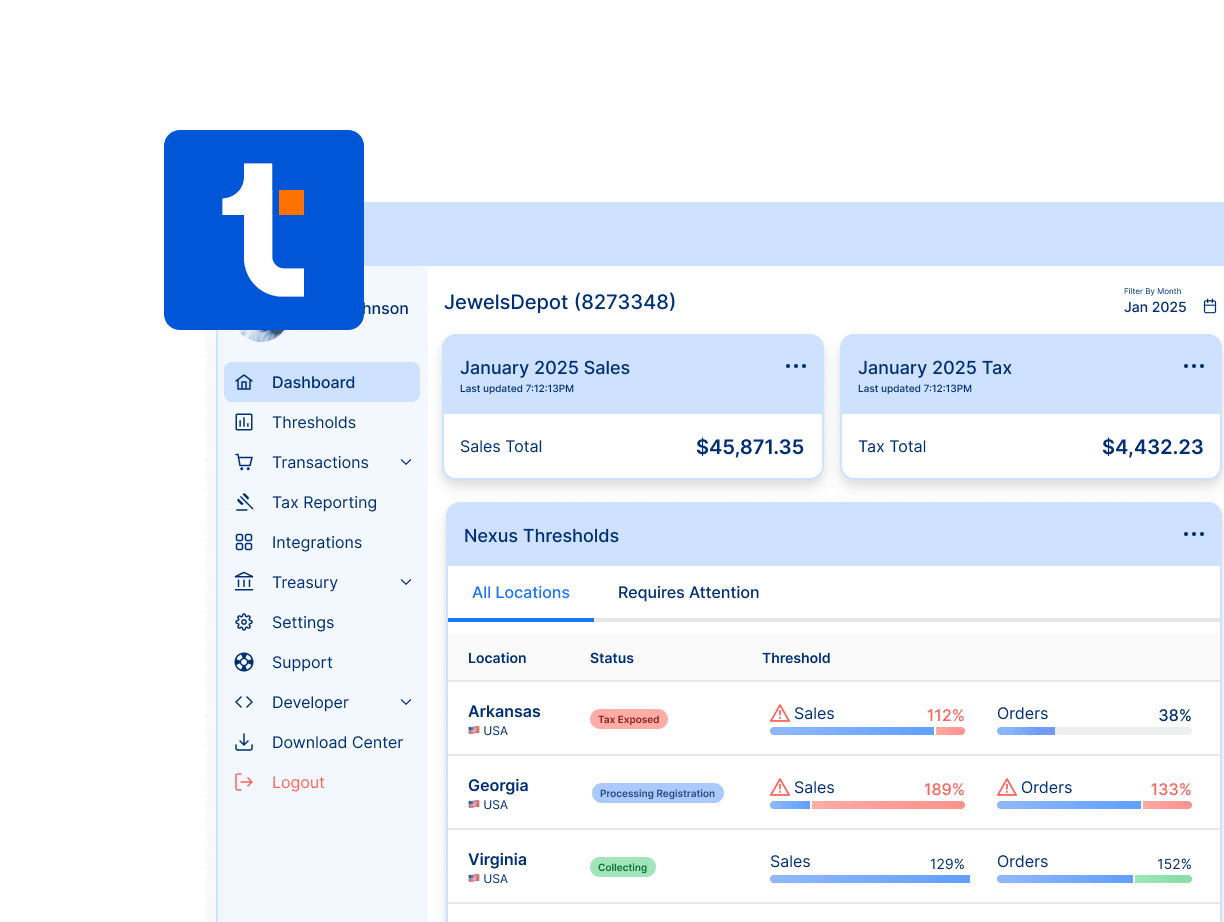Click the Virginia location name
The image size is (1224, 922).
(497, 860)
